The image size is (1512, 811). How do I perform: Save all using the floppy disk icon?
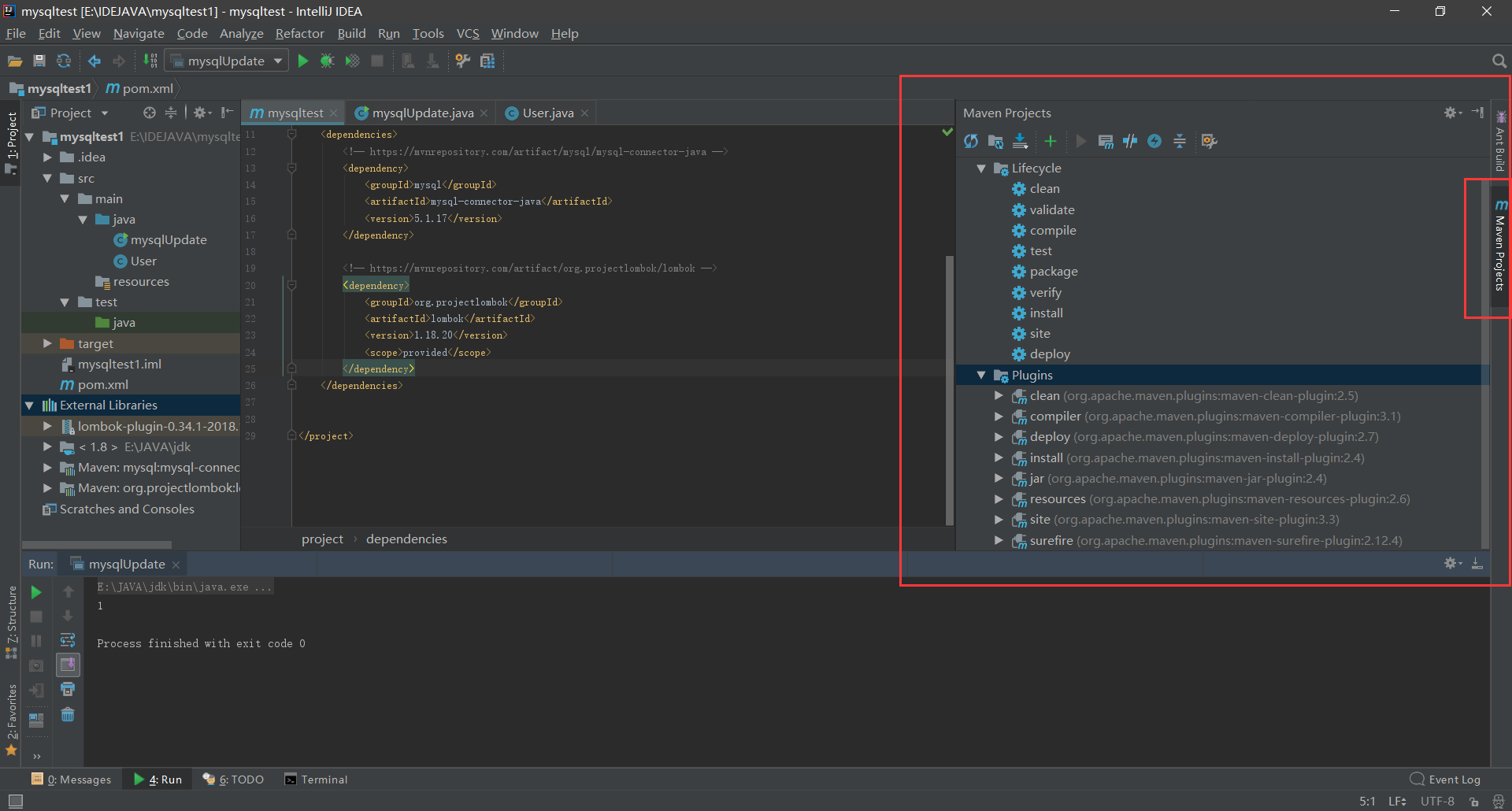39,61
